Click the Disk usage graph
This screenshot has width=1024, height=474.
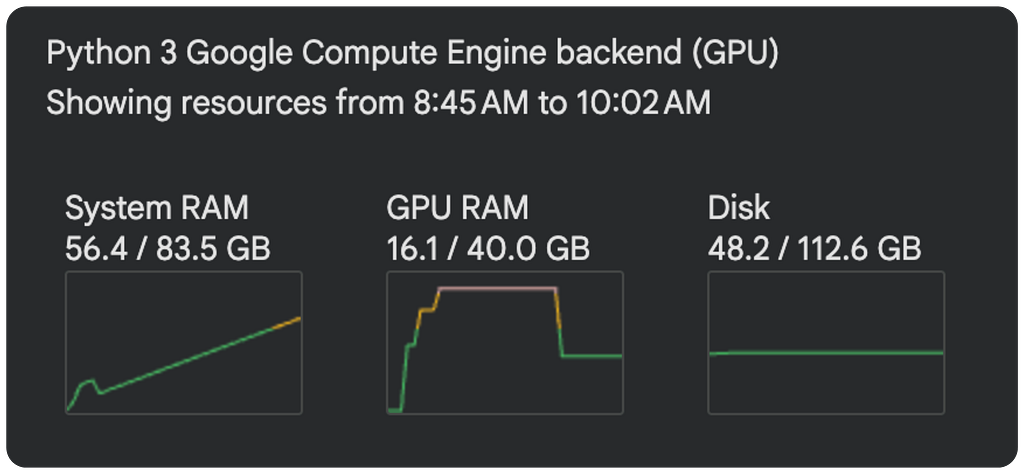826,343
